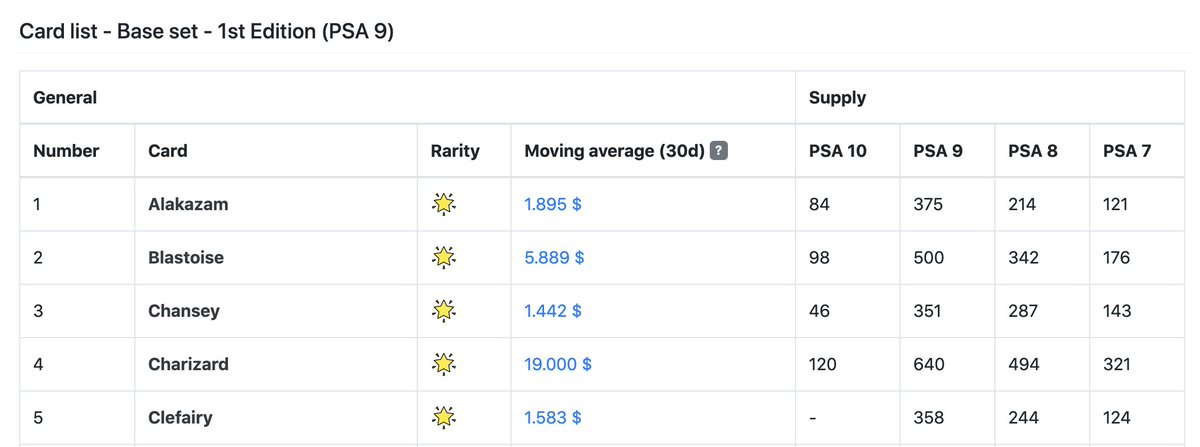
Task: Click Charizard's PSA 10 supply value 120
Action: tap(823, 364)
